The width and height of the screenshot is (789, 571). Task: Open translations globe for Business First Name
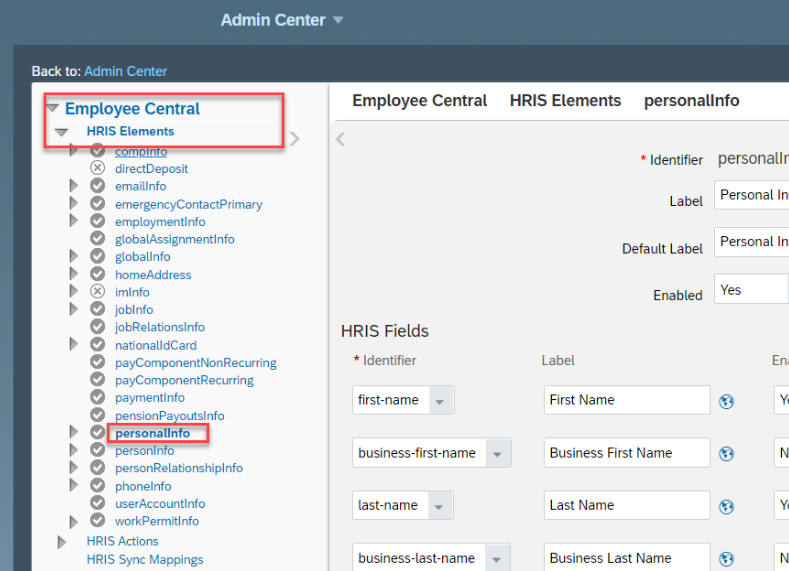(x=726, y=454)
